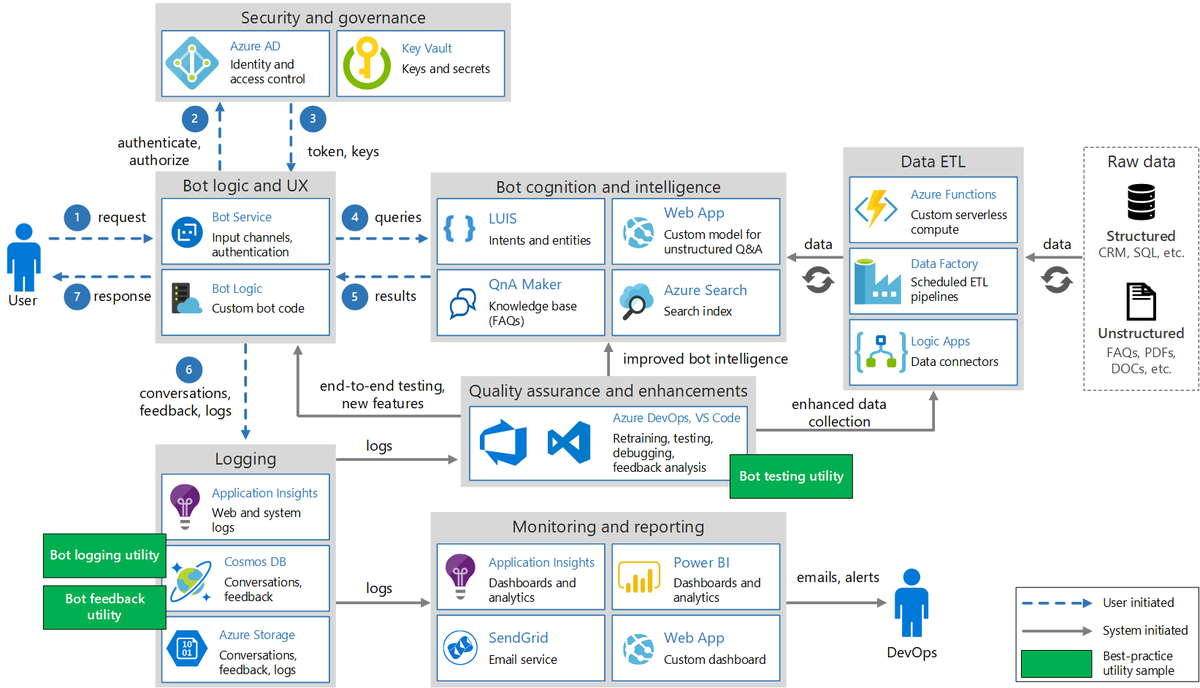Click the Security and governance heading

pyautogui.click(x=333, y=18)
